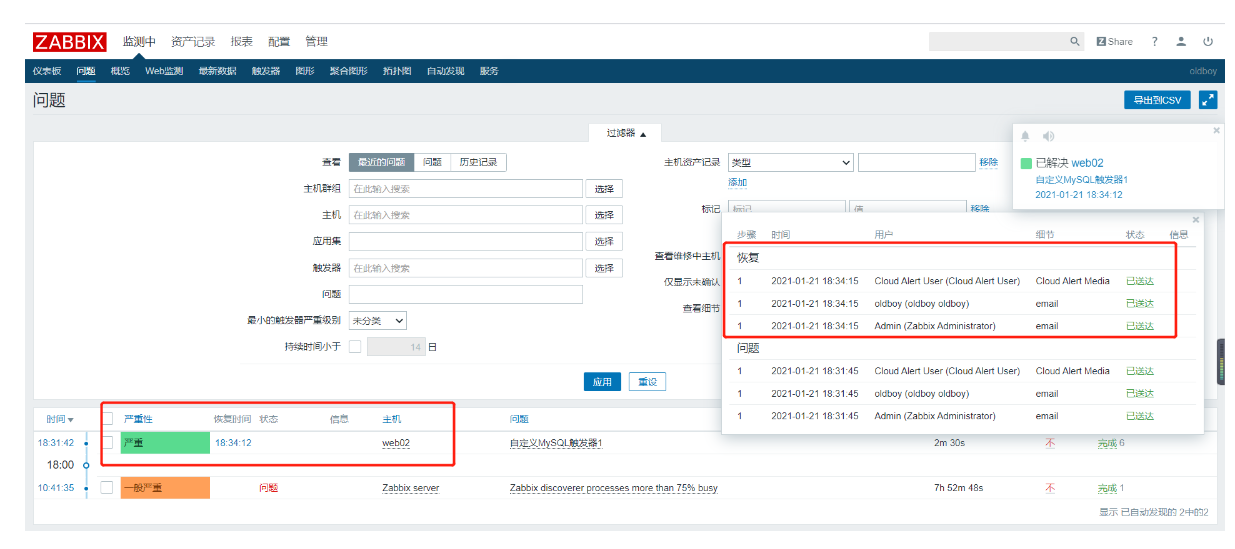
Task: Go to the Web监测 submenu
Action: (x=164, y=71)
